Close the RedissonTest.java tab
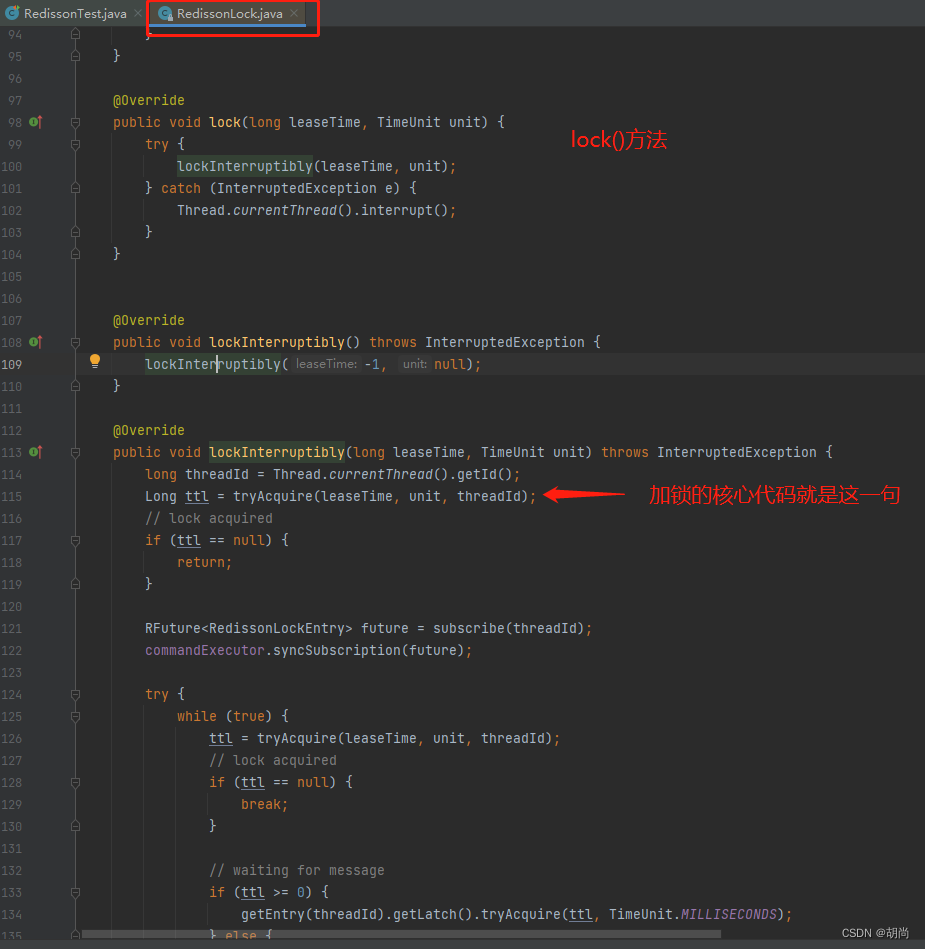The image size is (925, 949). pyautogui.click(x=138, y=13)
